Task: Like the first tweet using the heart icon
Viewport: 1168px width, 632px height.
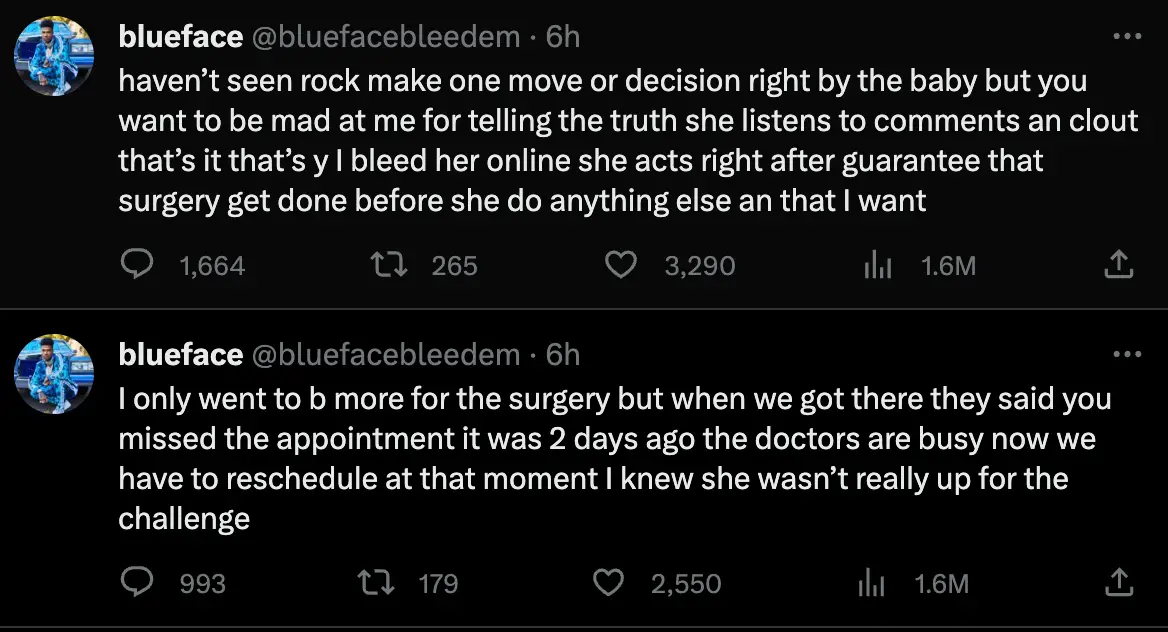Action: pyautogui.click(x=621, y=264)
